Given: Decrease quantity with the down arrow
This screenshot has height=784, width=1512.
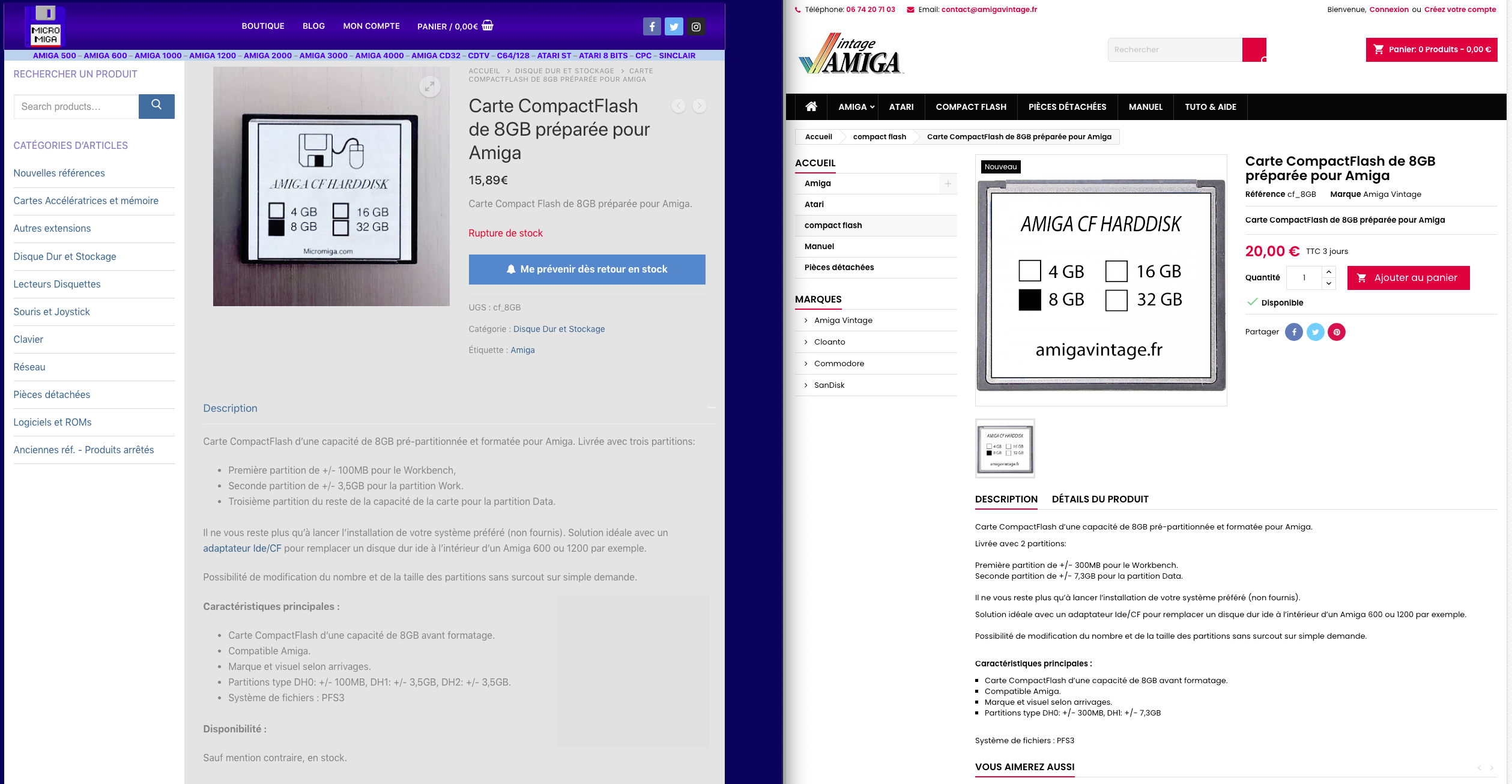Looking at the screenshot, I should pyautogui.click(x=1329, y=283).
